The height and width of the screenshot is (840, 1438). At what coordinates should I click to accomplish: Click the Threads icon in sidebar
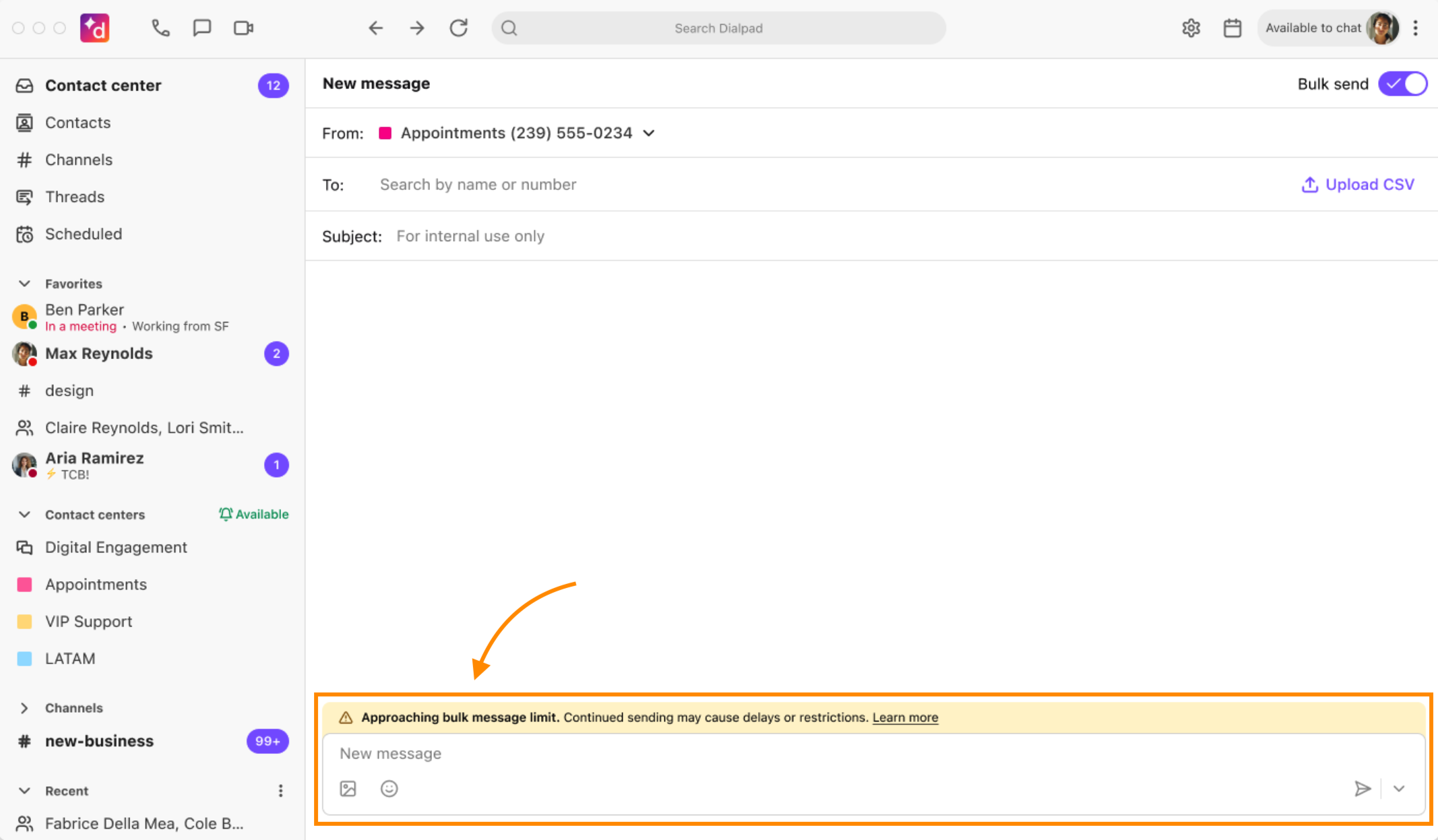click(25, 197)
